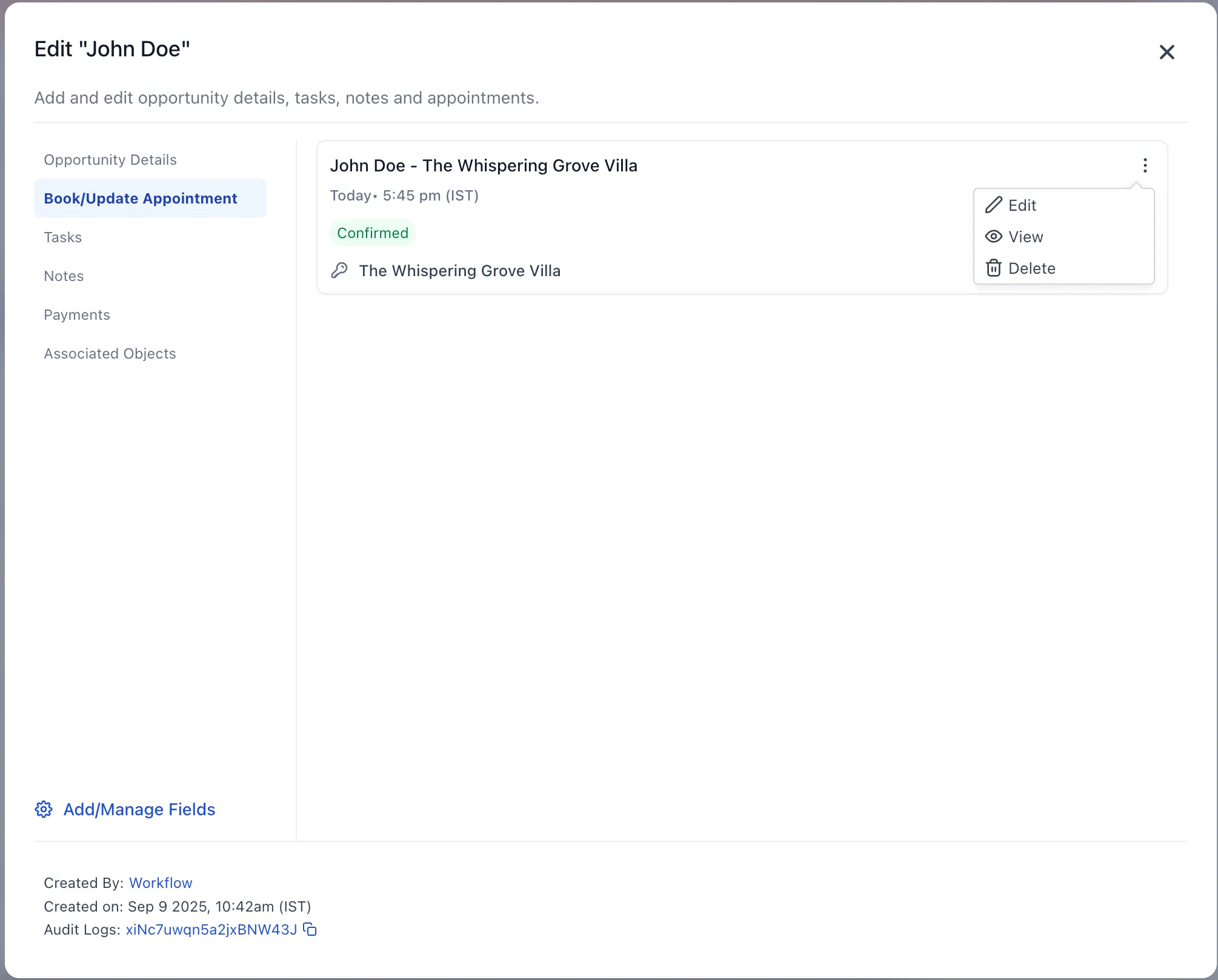1218x980 pixels.
Task: Select Book/Update Appointment in the sidebar
Action: click(x=140, y=198)
